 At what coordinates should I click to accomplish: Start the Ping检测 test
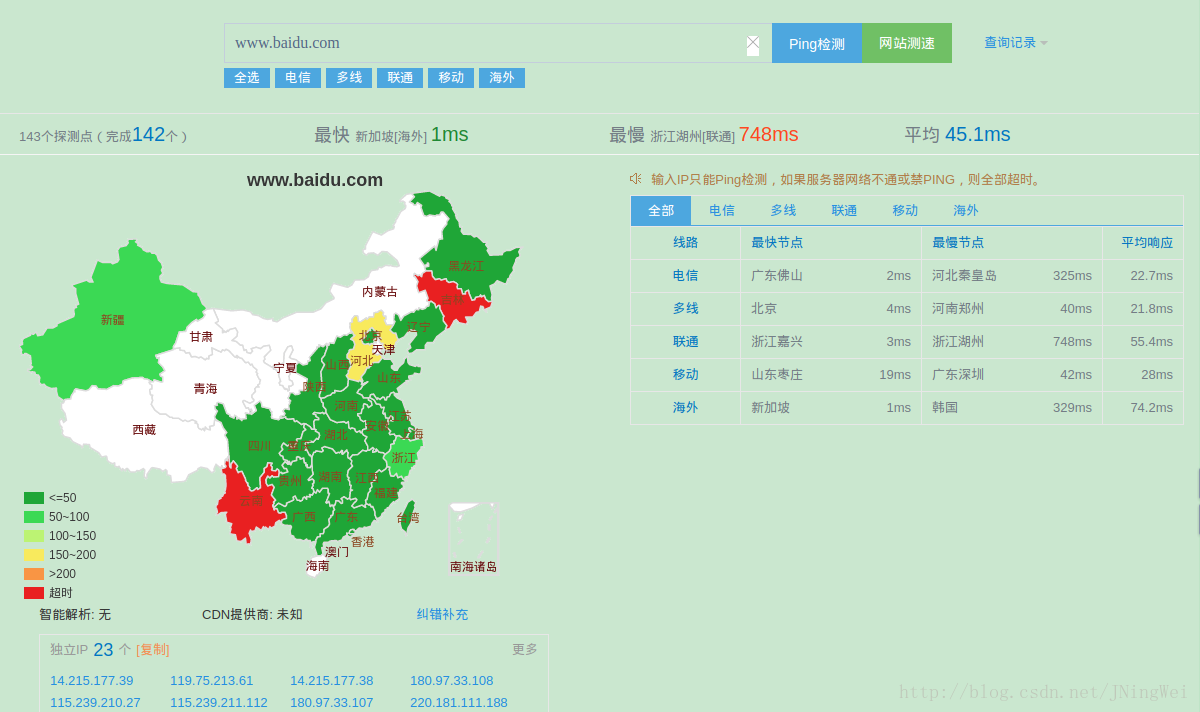817,43
